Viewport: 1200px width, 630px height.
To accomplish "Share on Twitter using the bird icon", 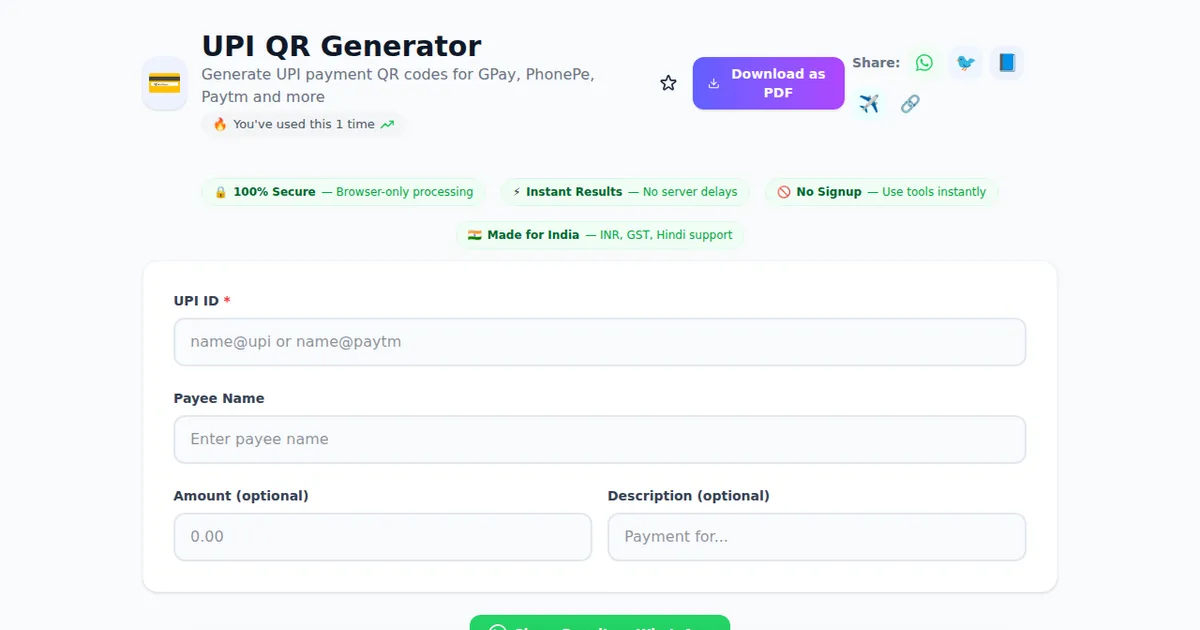I will pos(964,62).
